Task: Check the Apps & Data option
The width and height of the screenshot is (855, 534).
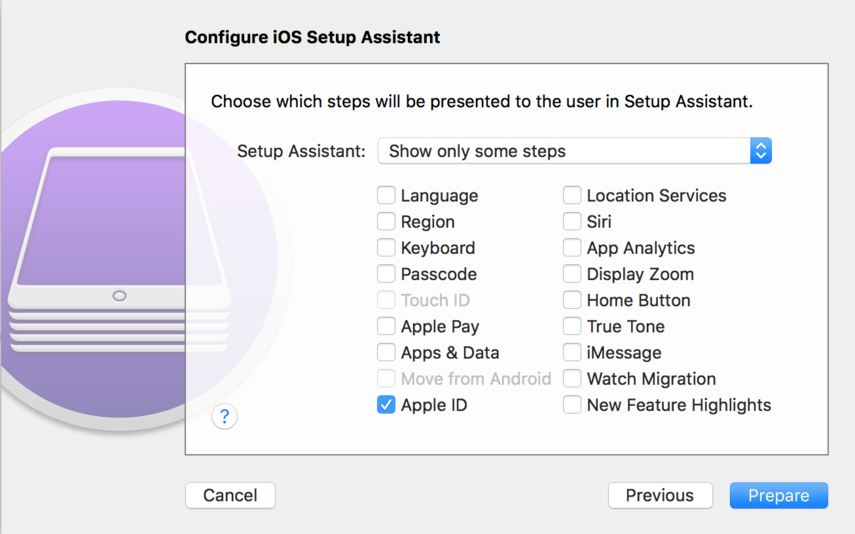Action: (386, 352)
